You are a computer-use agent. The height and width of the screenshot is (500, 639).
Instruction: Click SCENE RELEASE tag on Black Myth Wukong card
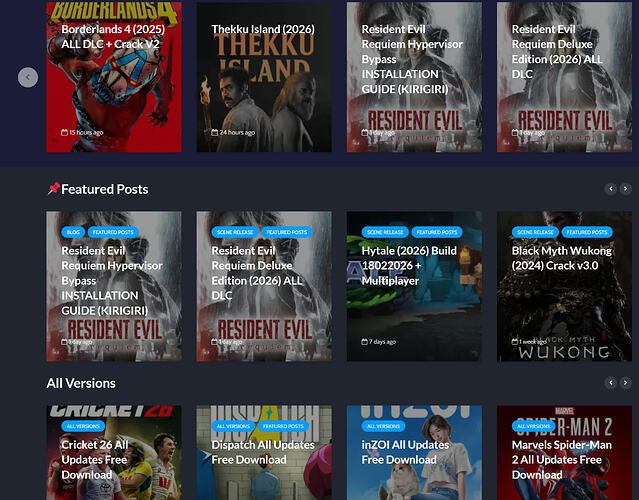pos(535,232)
